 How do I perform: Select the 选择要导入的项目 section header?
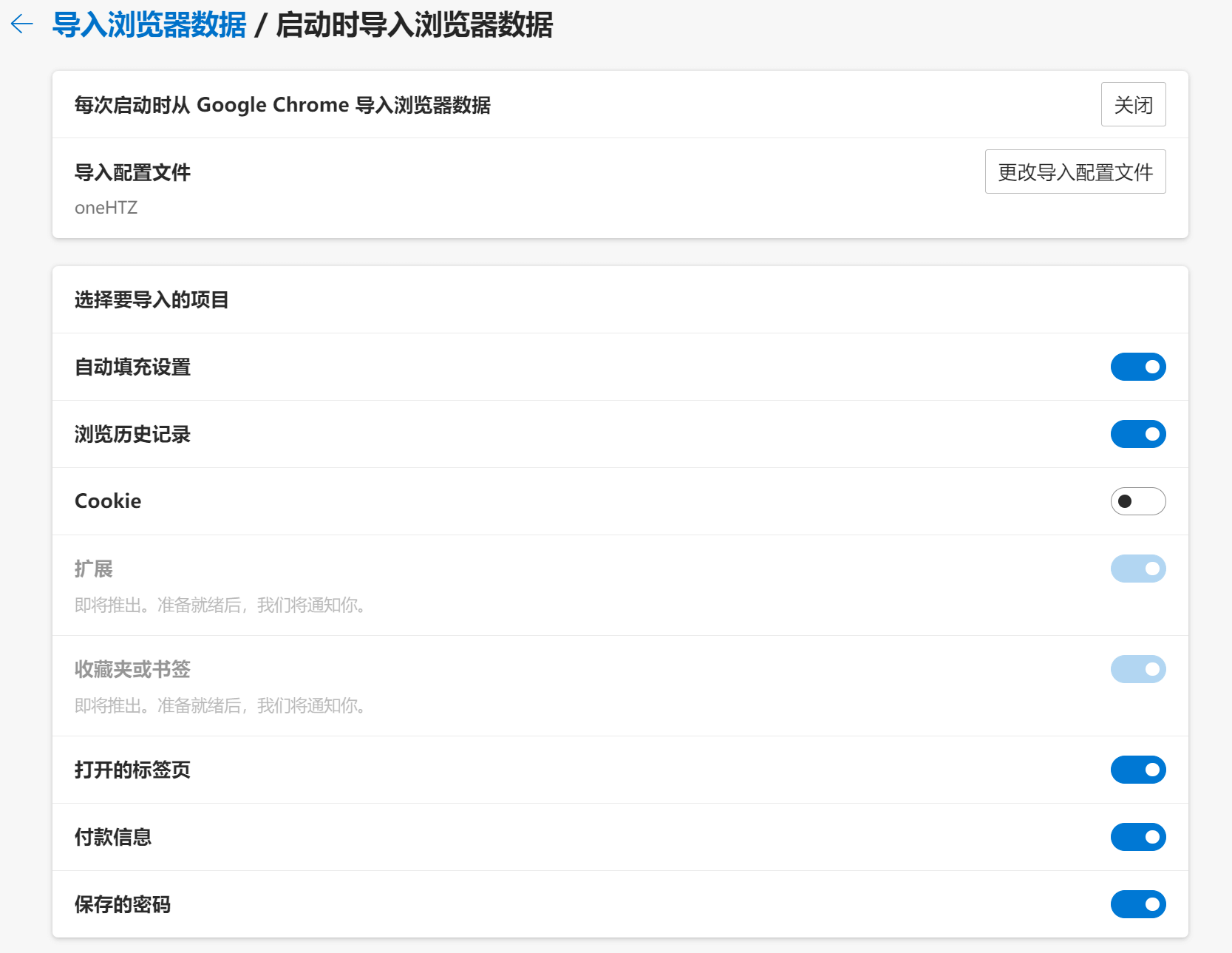click(151, 300)
